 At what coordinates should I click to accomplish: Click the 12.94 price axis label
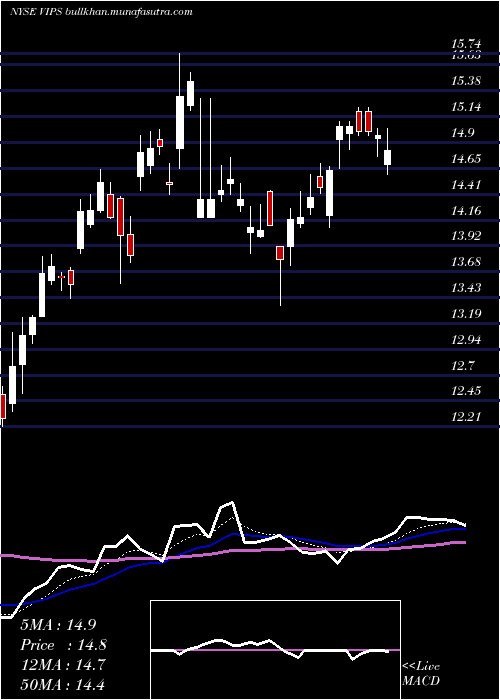(466, 340)
